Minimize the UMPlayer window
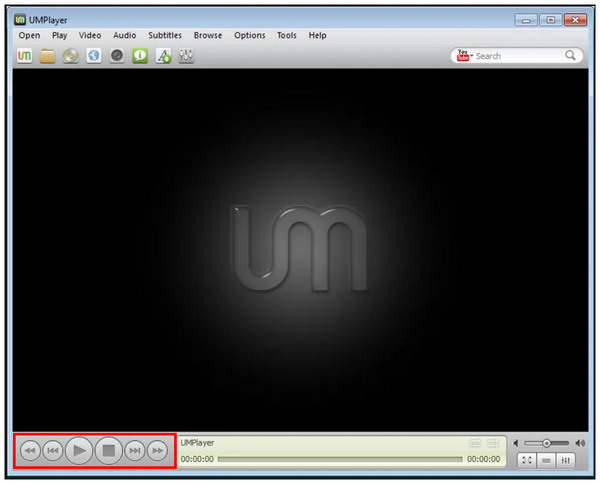Image resolution: width=600 pixels, height=484 pixels. point(526,20)
